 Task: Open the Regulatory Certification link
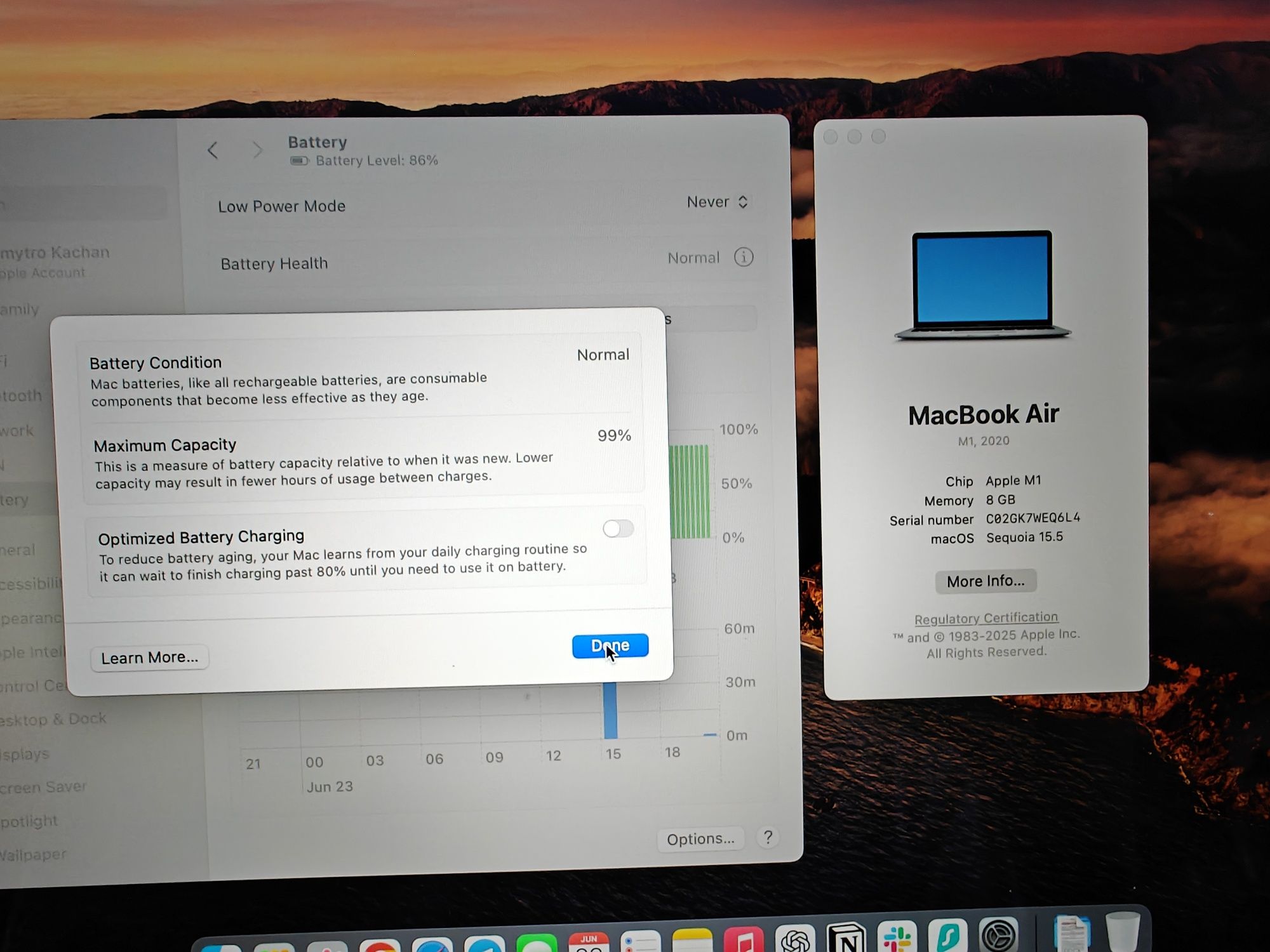point(986,618)
